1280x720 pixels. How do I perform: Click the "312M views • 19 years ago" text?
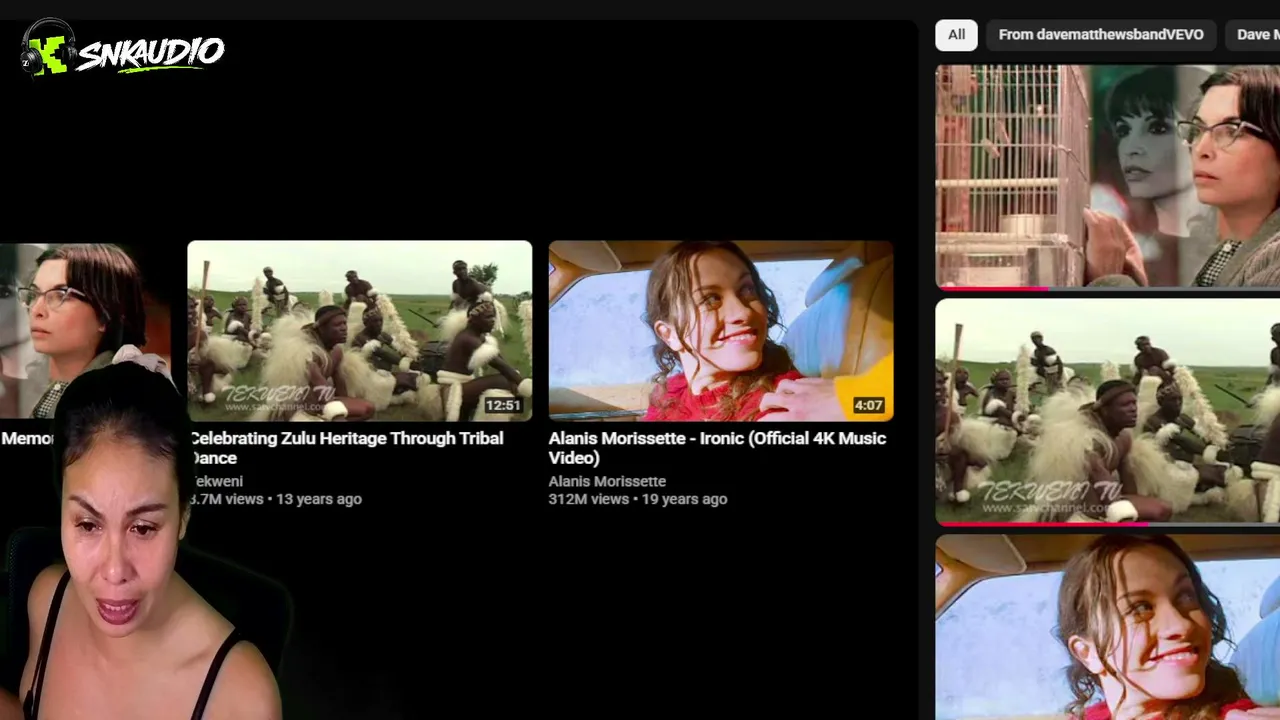coord(638,499)
